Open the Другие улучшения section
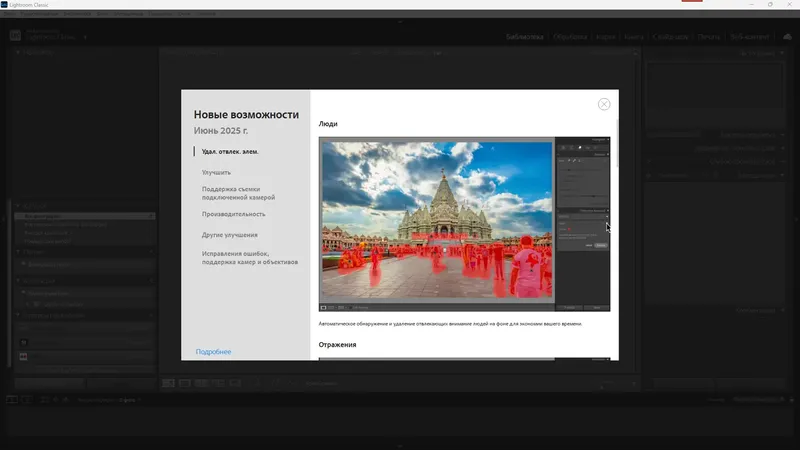The height and width of the screenshot is (450, 800). point(230,235)
